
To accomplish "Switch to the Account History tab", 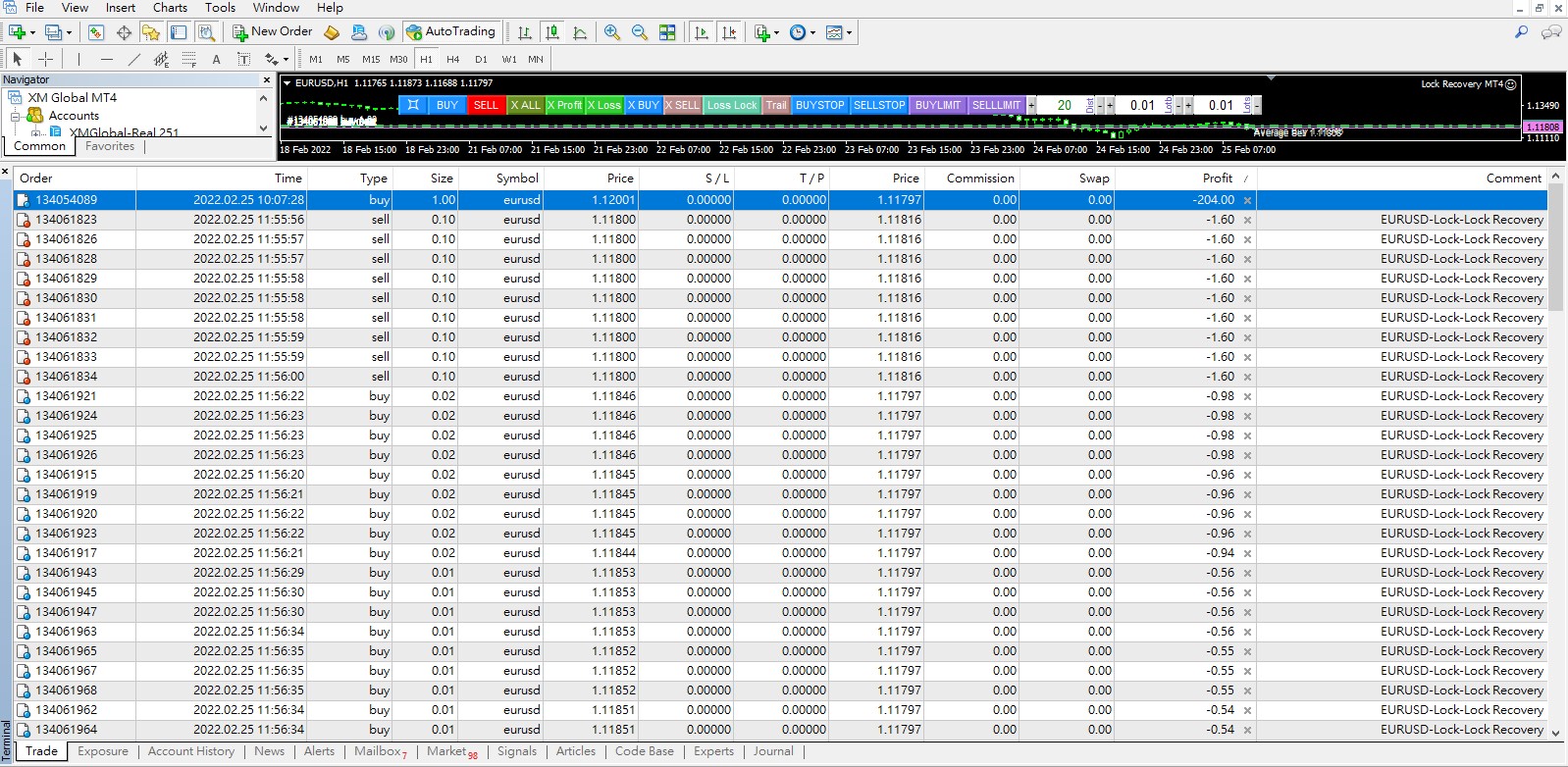I will (x=191, y=751).
